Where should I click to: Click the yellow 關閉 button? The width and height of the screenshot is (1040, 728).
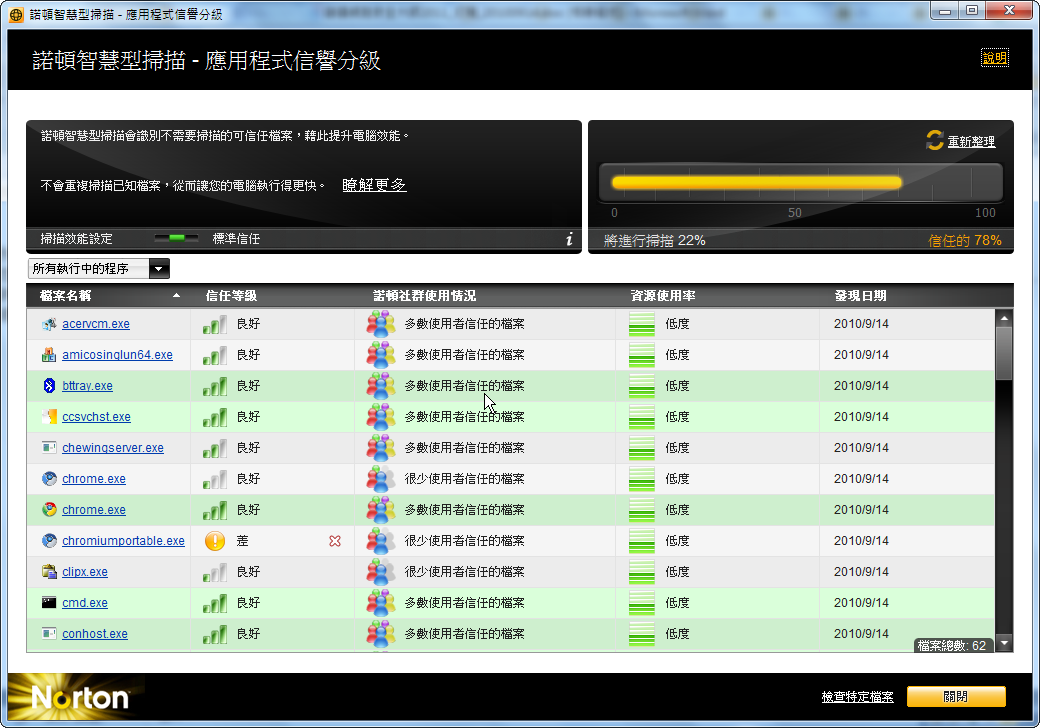[956, 697]
